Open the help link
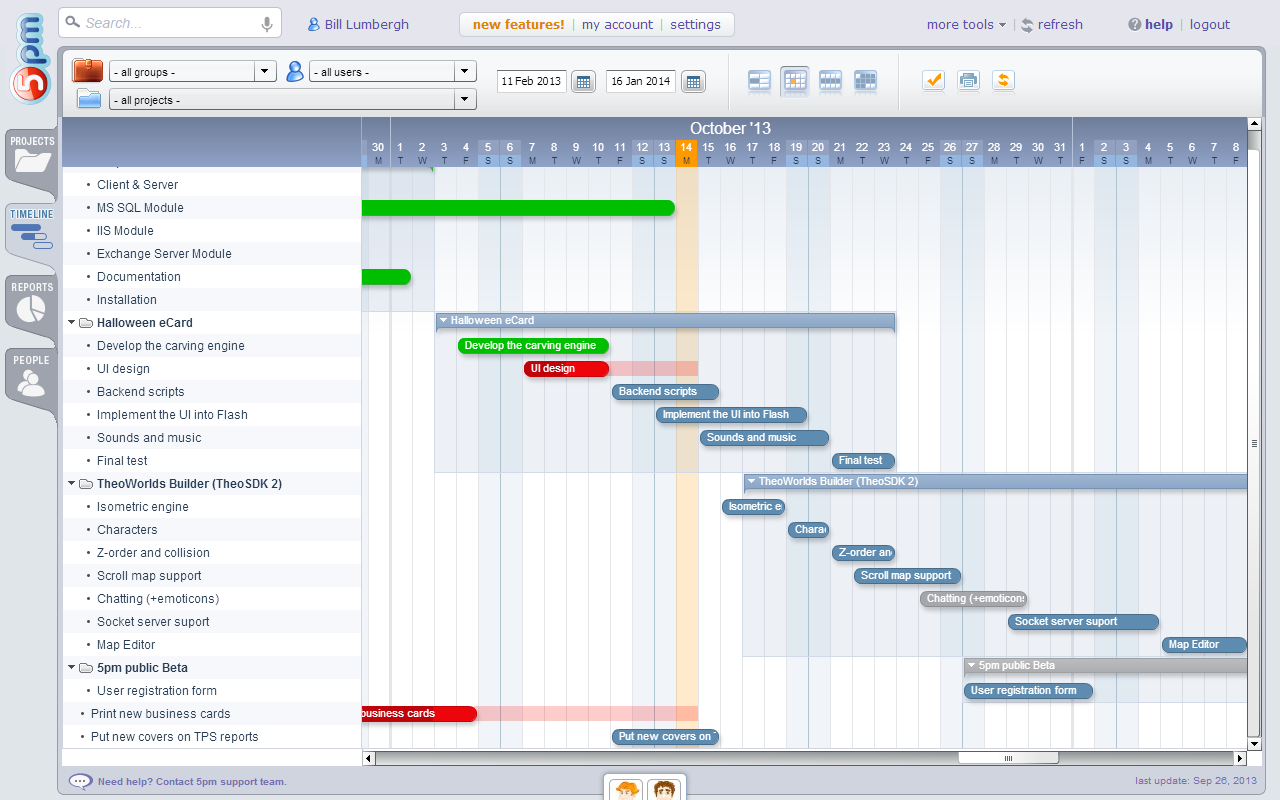This screenshot has height=800, width=1280. pyautogui.click(x=1150, y=24)
